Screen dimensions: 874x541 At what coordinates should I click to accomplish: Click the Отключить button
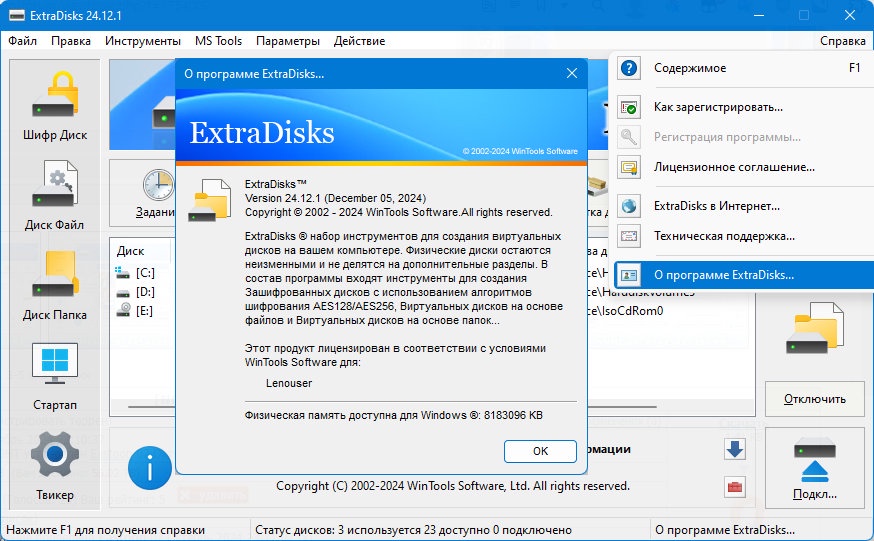coord(814,399)
